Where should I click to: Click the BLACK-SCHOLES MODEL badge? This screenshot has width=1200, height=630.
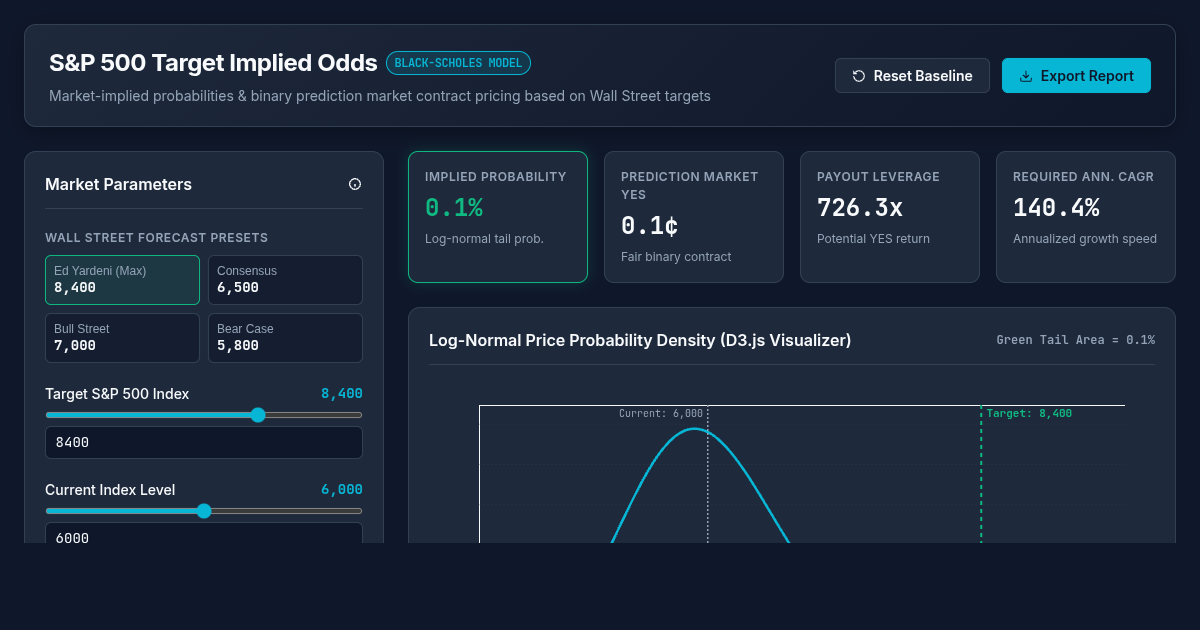coord(458,63)
